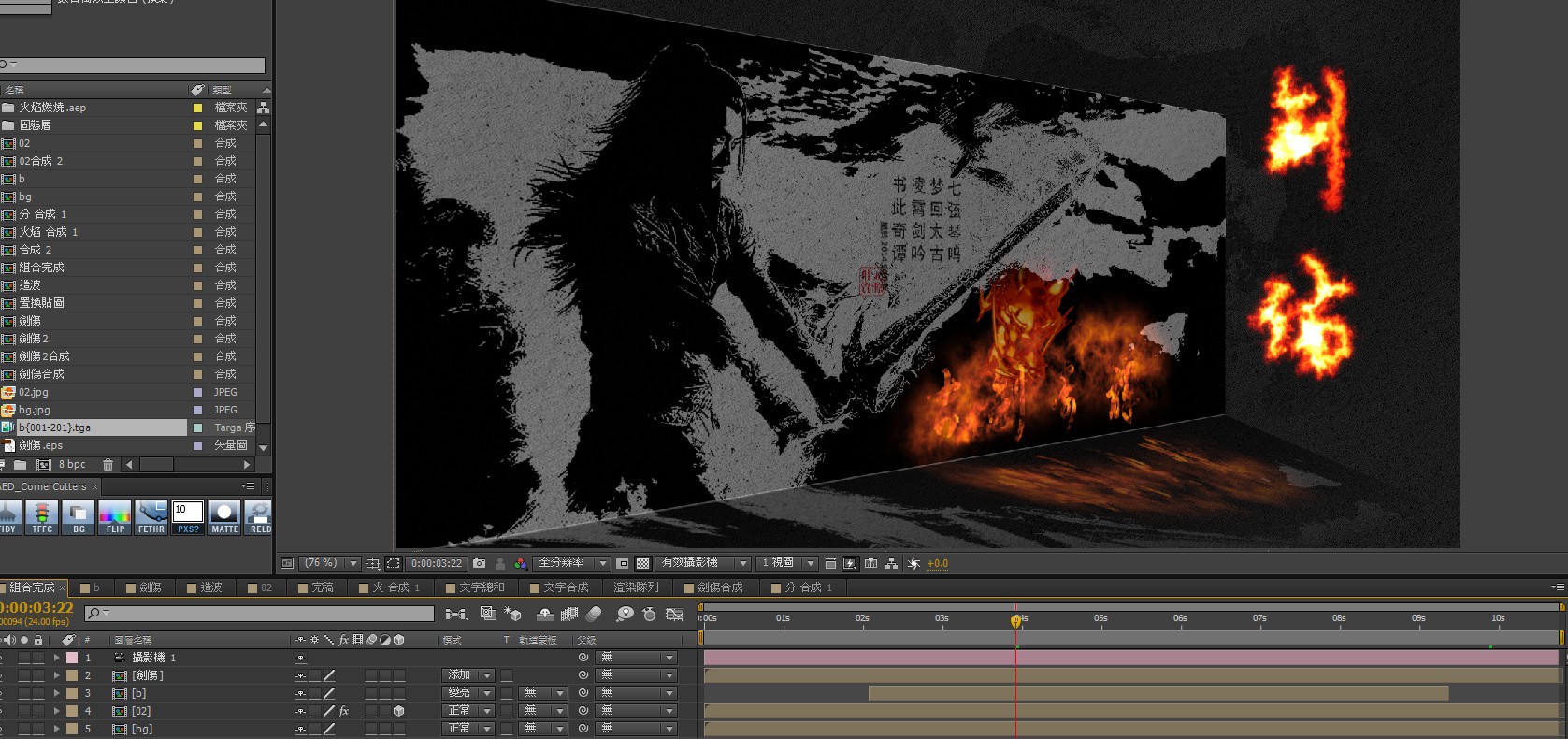This screenshot has width=1568, height=739.
Task: Create new composition from project panel footer
Action: point(44,465)
